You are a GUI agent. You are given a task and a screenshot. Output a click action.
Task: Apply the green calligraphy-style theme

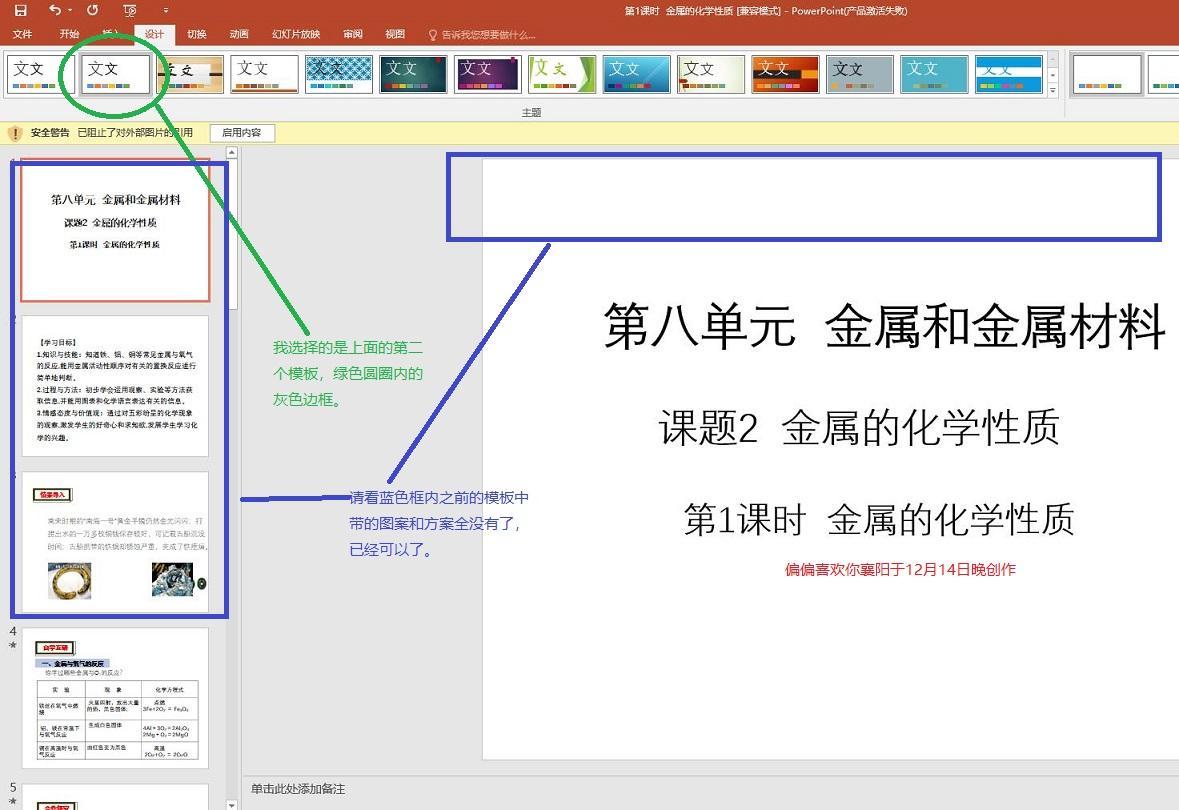pos(561,75)
